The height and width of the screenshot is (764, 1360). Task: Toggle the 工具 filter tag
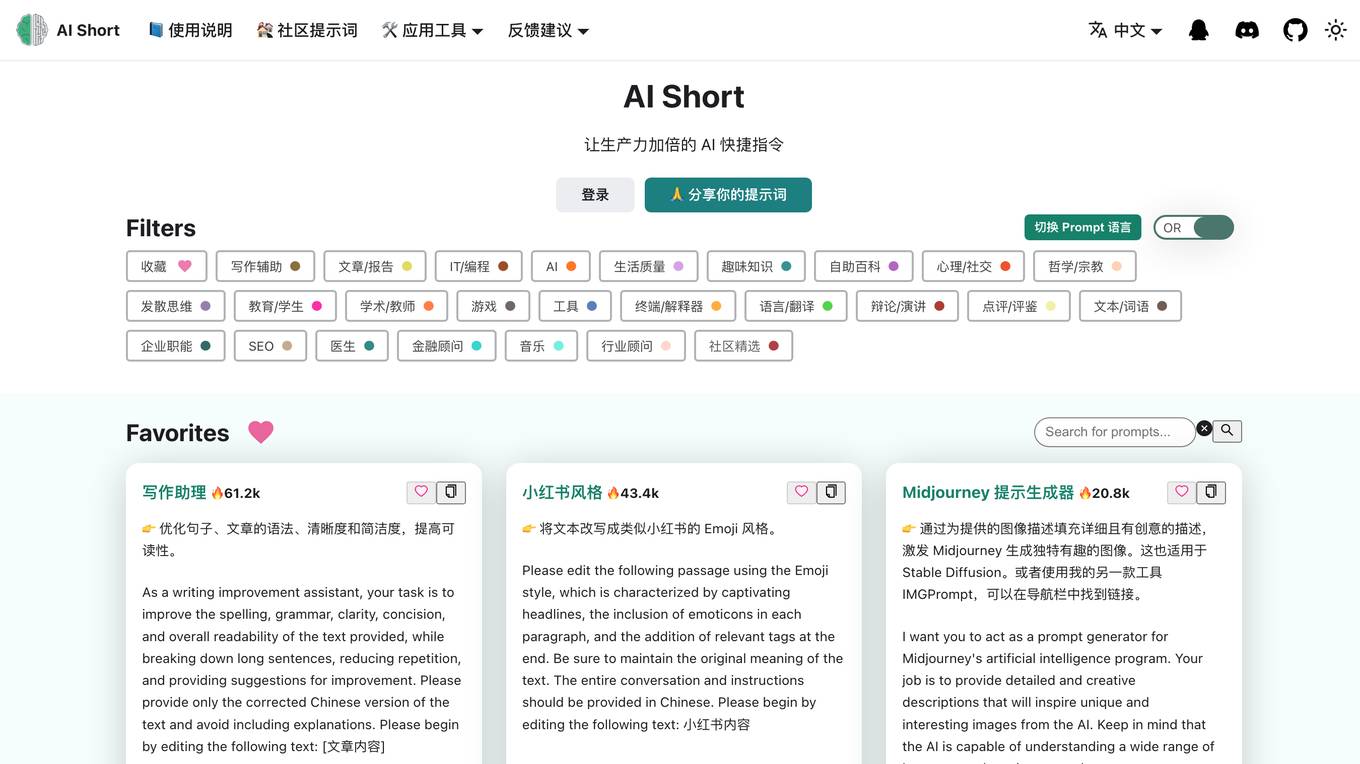tap(575, 306)
